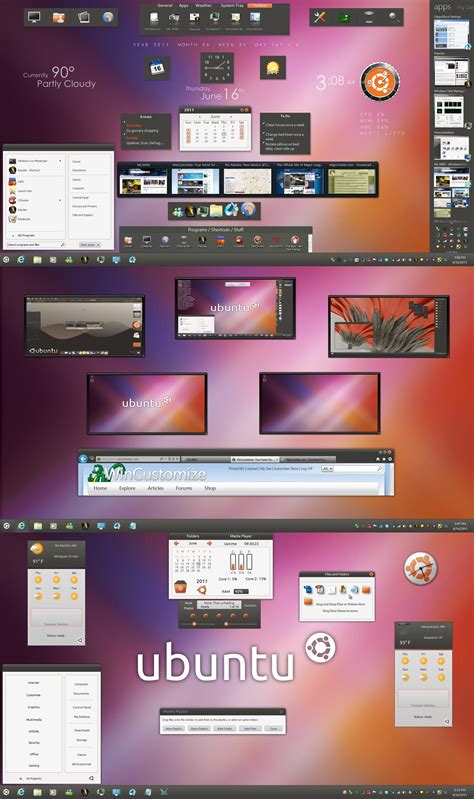Click Close in the Modify Playlist dialog
Viewport: 474px width, 799px height.
[x=273, y=729]
